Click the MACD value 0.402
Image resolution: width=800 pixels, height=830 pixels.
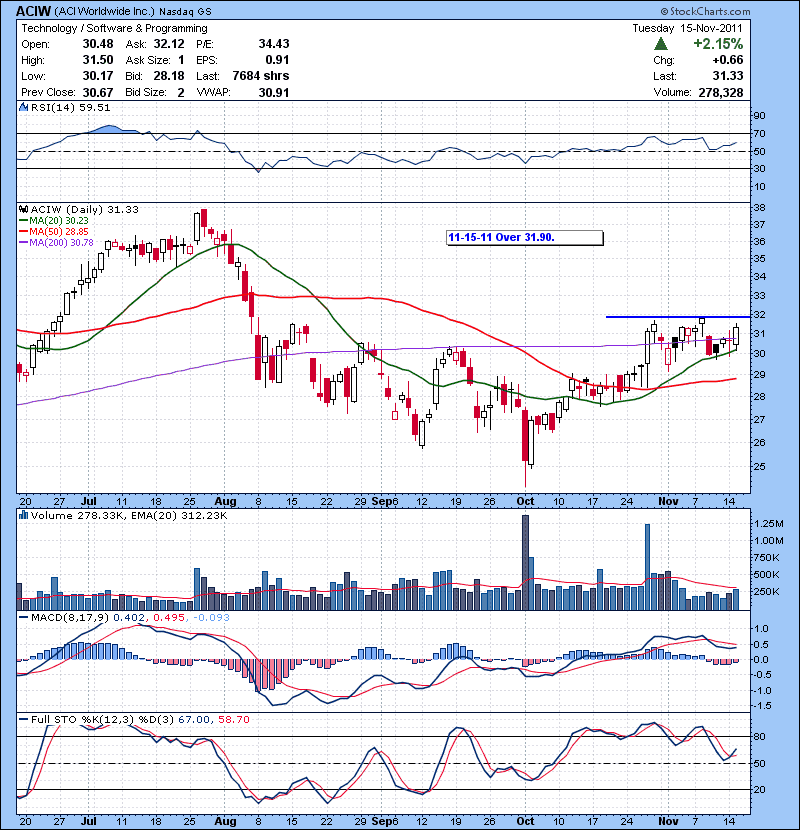point(131,617)
